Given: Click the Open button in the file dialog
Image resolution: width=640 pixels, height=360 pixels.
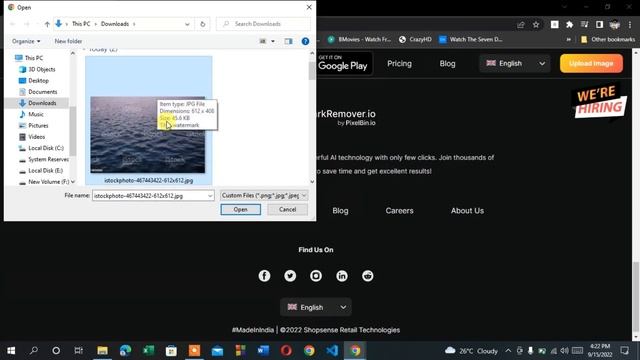Looking at the screenshot, I should (x=240, y=209).
